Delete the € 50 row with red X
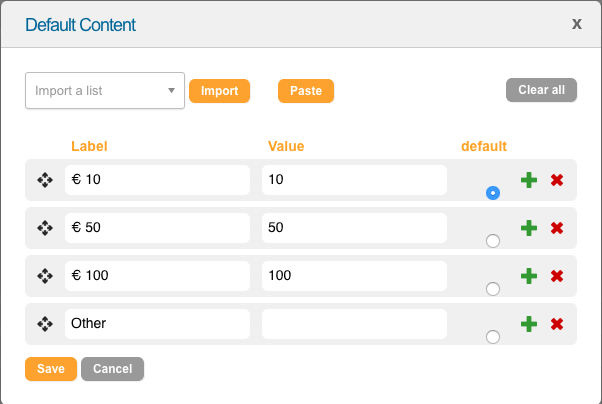Viewport: 602px width, 404px height. point(557,228)
